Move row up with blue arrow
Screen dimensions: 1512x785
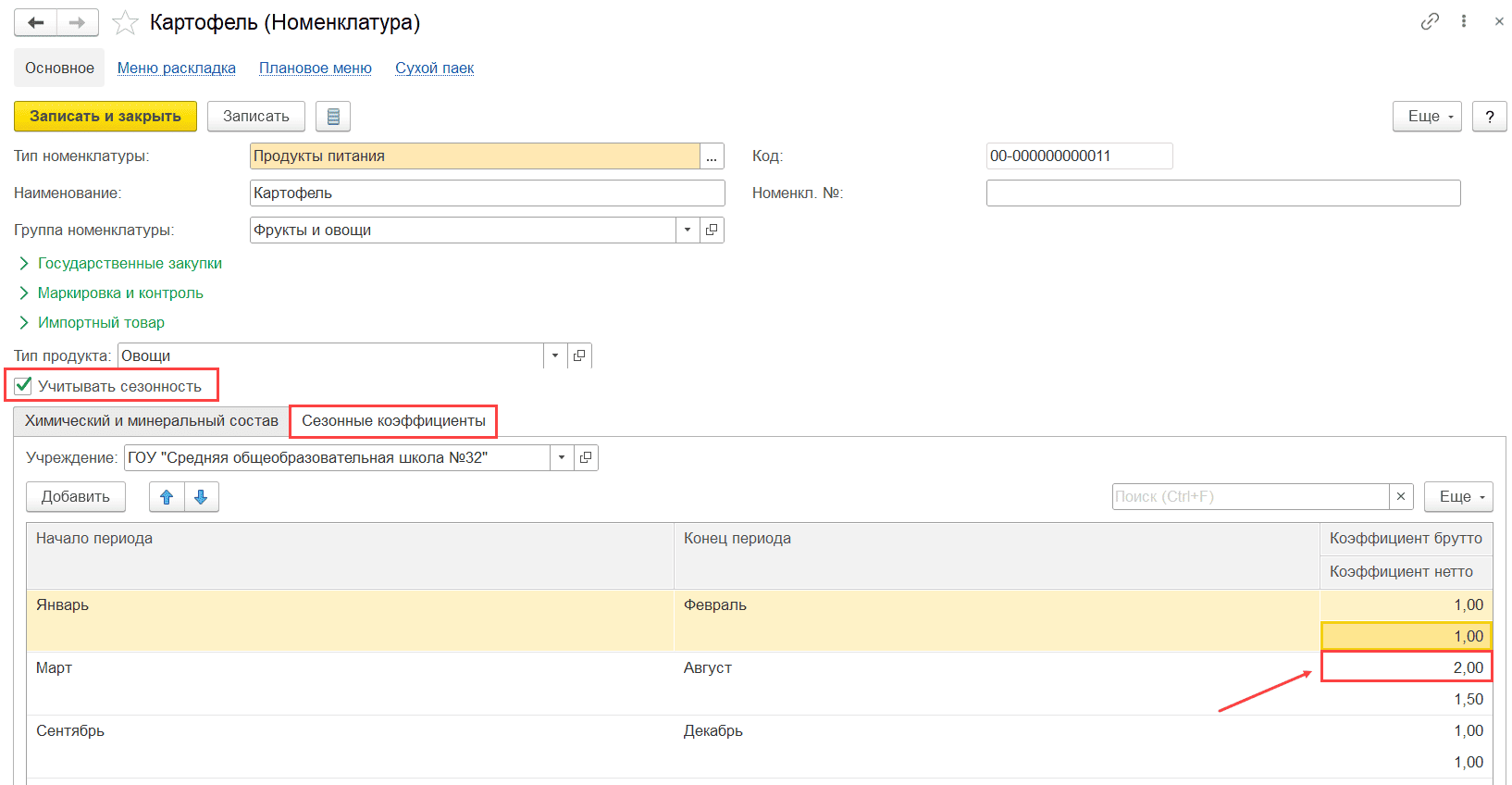coord(167,497)
